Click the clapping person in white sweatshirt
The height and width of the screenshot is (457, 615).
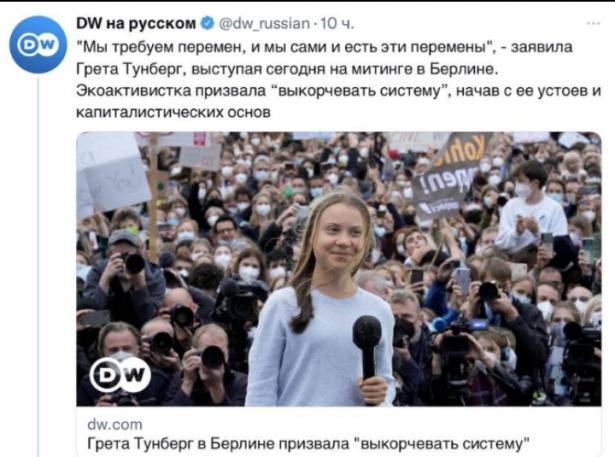tap(531, 205)
